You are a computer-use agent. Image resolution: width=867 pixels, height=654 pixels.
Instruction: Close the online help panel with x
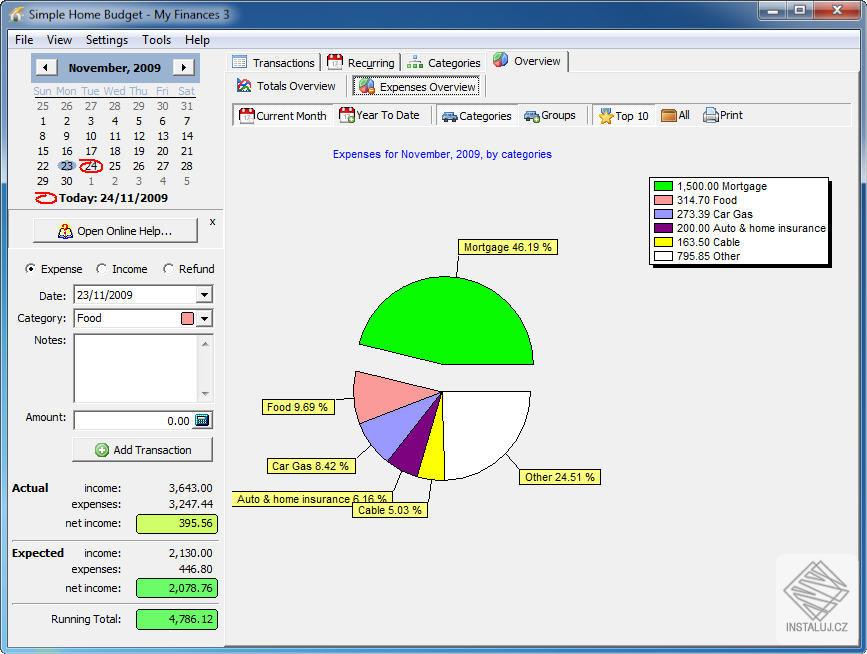click(x=213, y=222)
